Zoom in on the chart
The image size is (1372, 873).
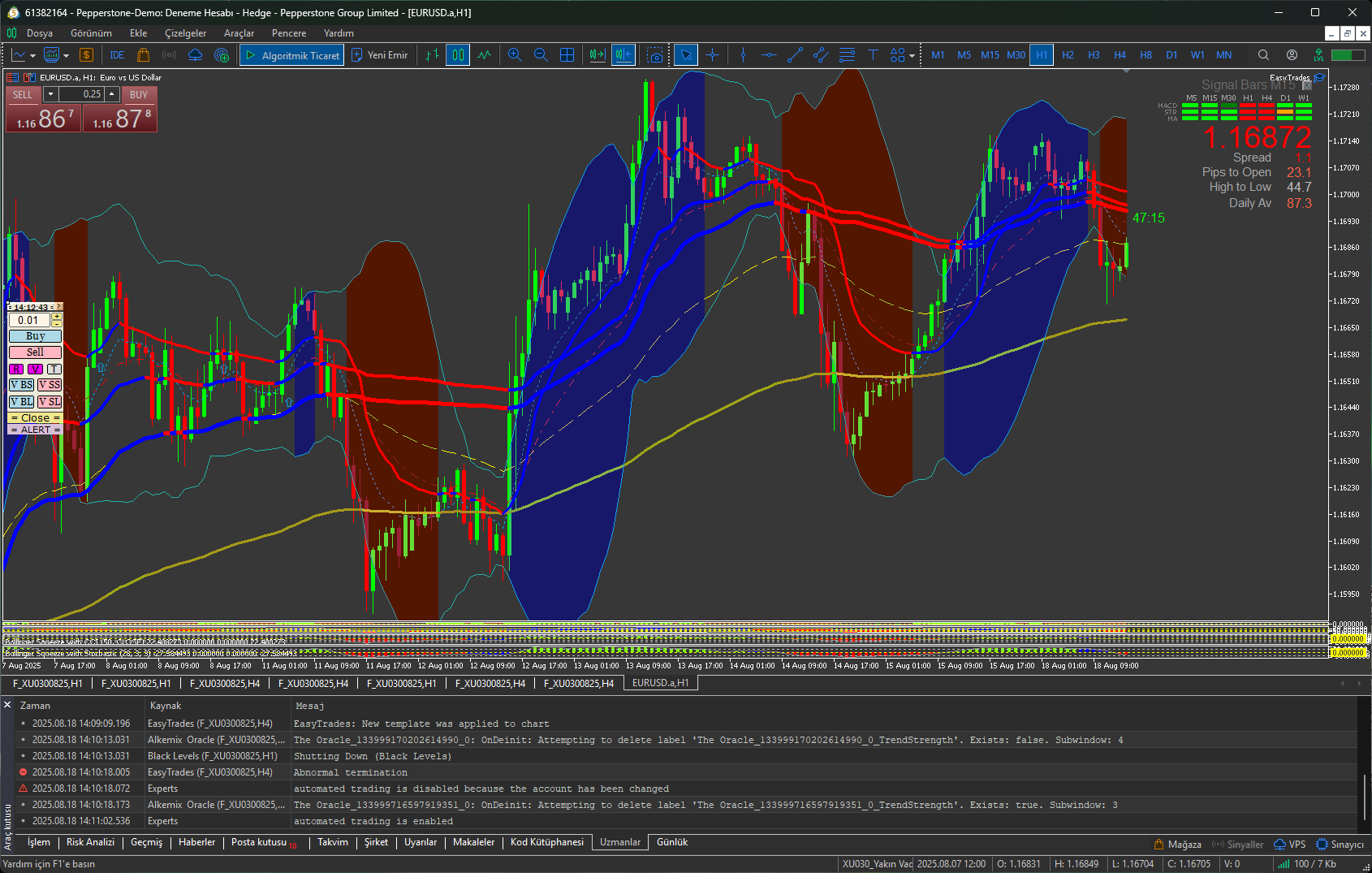(515, 55)
